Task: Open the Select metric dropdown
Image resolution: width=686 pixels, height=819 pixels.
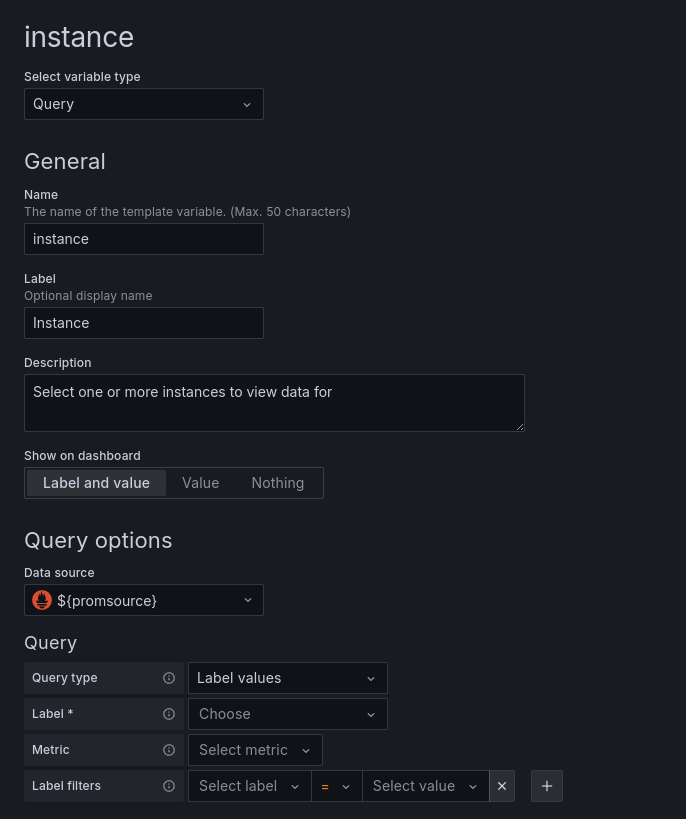Action: pos(255,750)
